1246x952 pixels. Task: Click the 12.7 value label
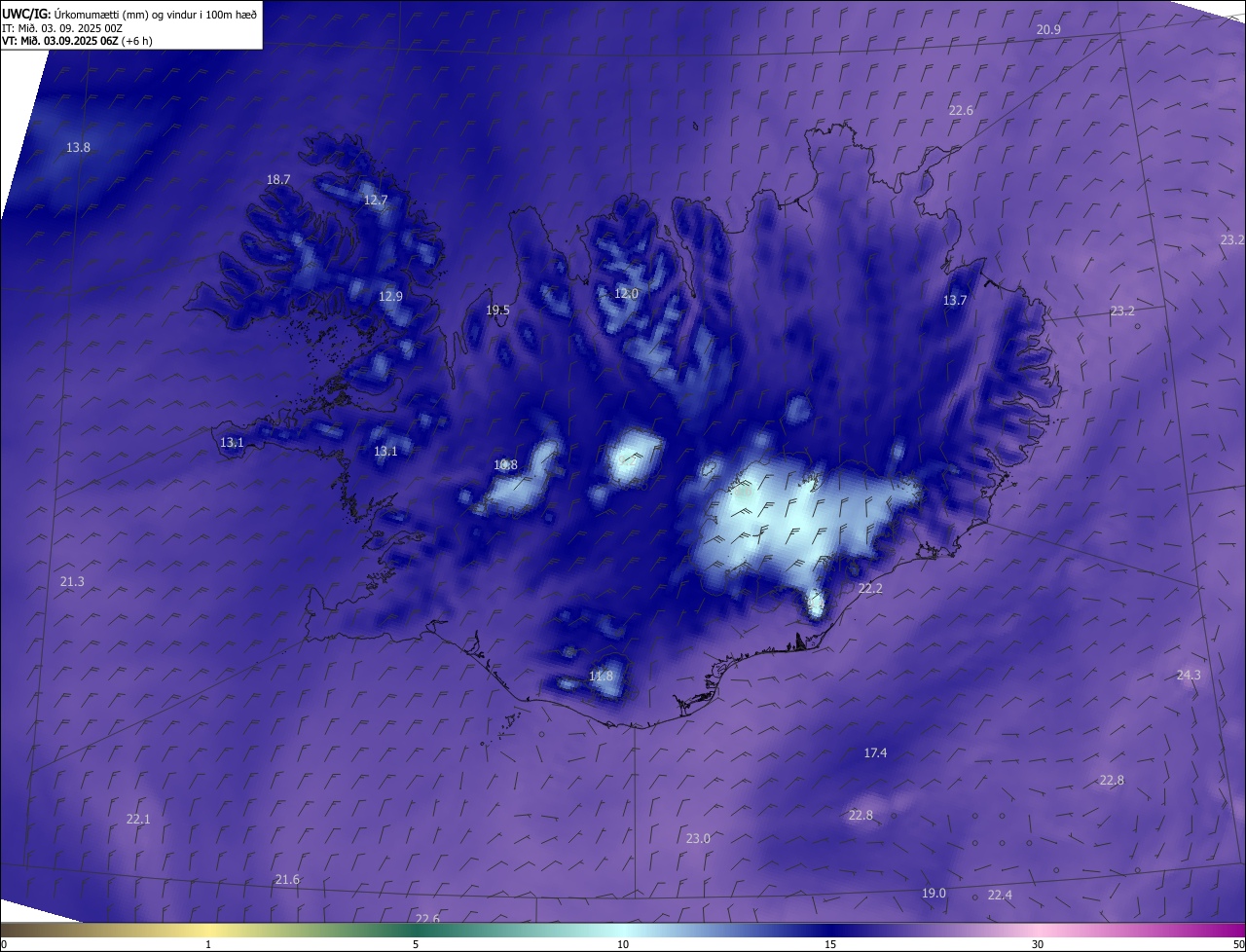[x=376, y=201]
